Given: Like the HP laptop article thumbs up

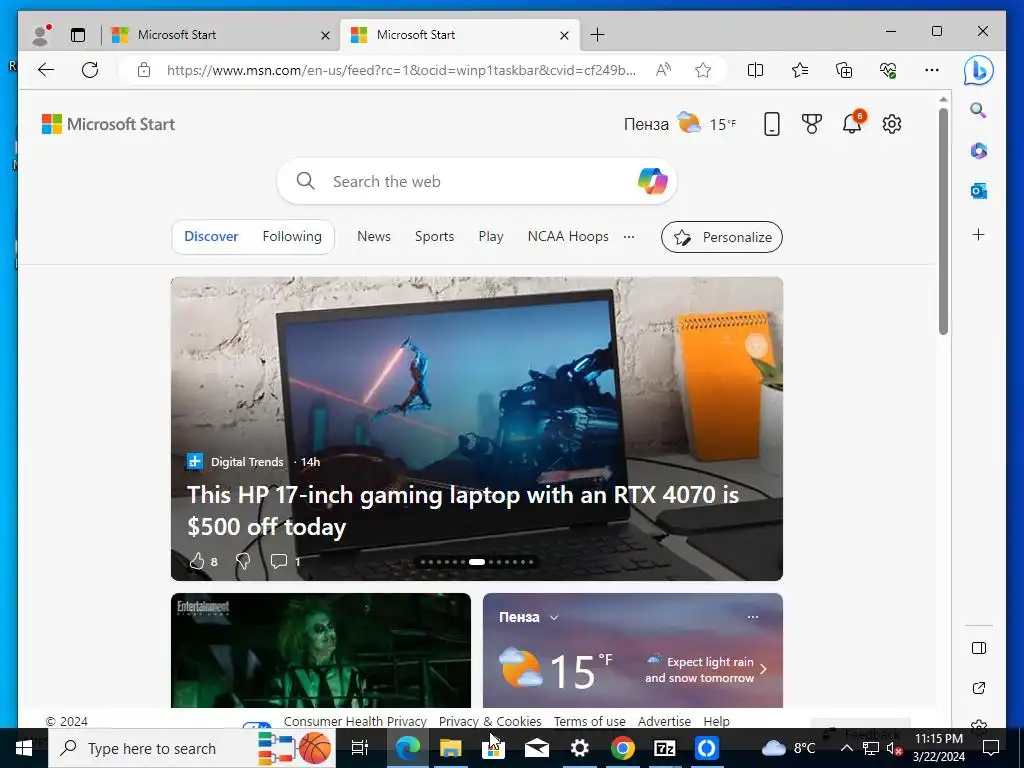Looking at the screenshot, I should click(197, 561).
